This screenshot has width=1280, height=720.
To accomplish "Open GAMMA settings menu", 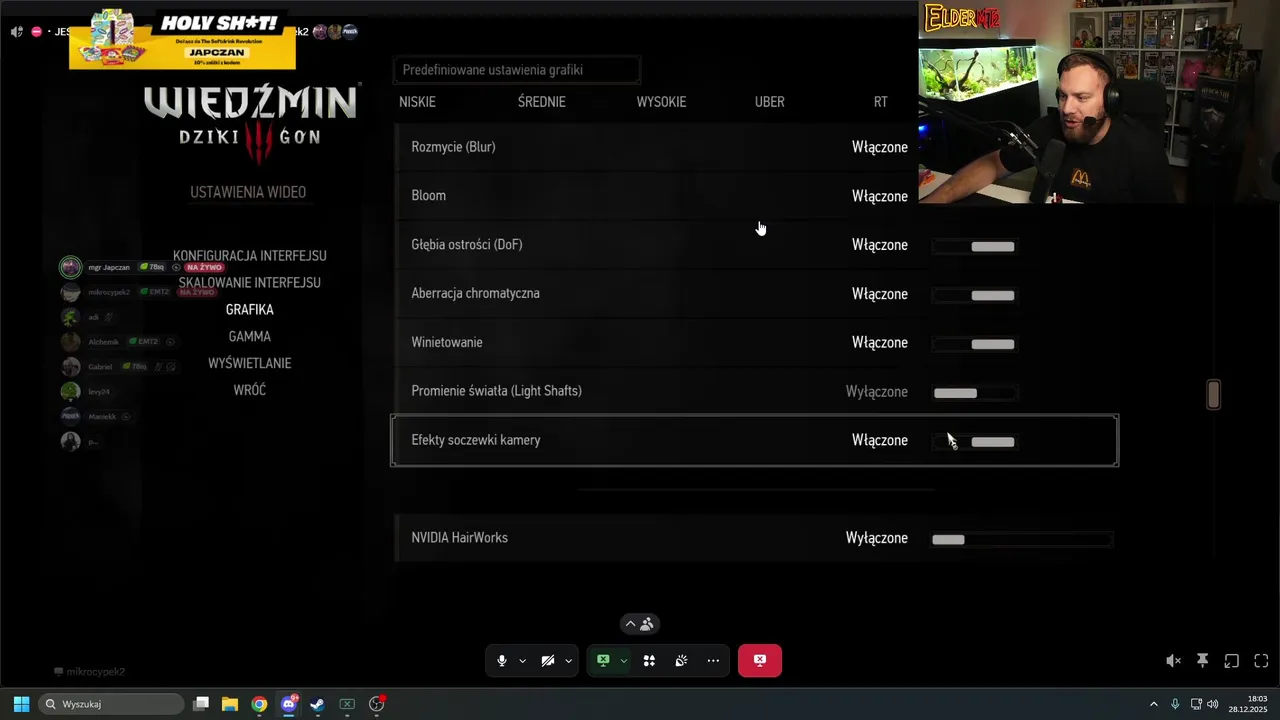I will pos(250,337).
